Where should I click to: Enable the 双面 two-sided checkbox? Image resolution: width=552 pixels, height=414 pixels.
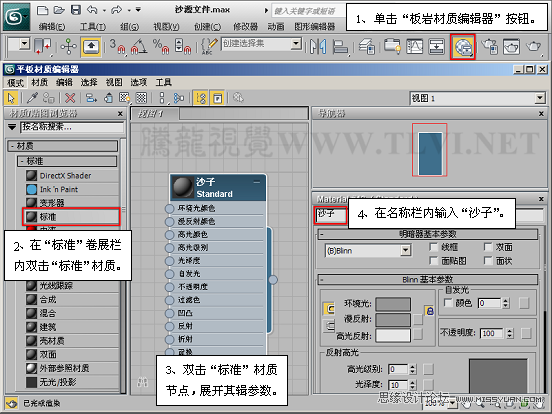(488, 247)
